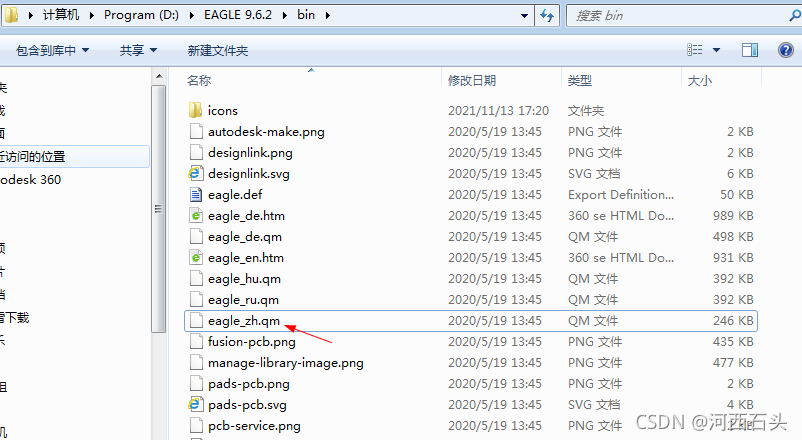The width and height of the screenshot is (802, 440).
Task: Select the eagle_zh.qm file name
Action: (x=243, y=321)
